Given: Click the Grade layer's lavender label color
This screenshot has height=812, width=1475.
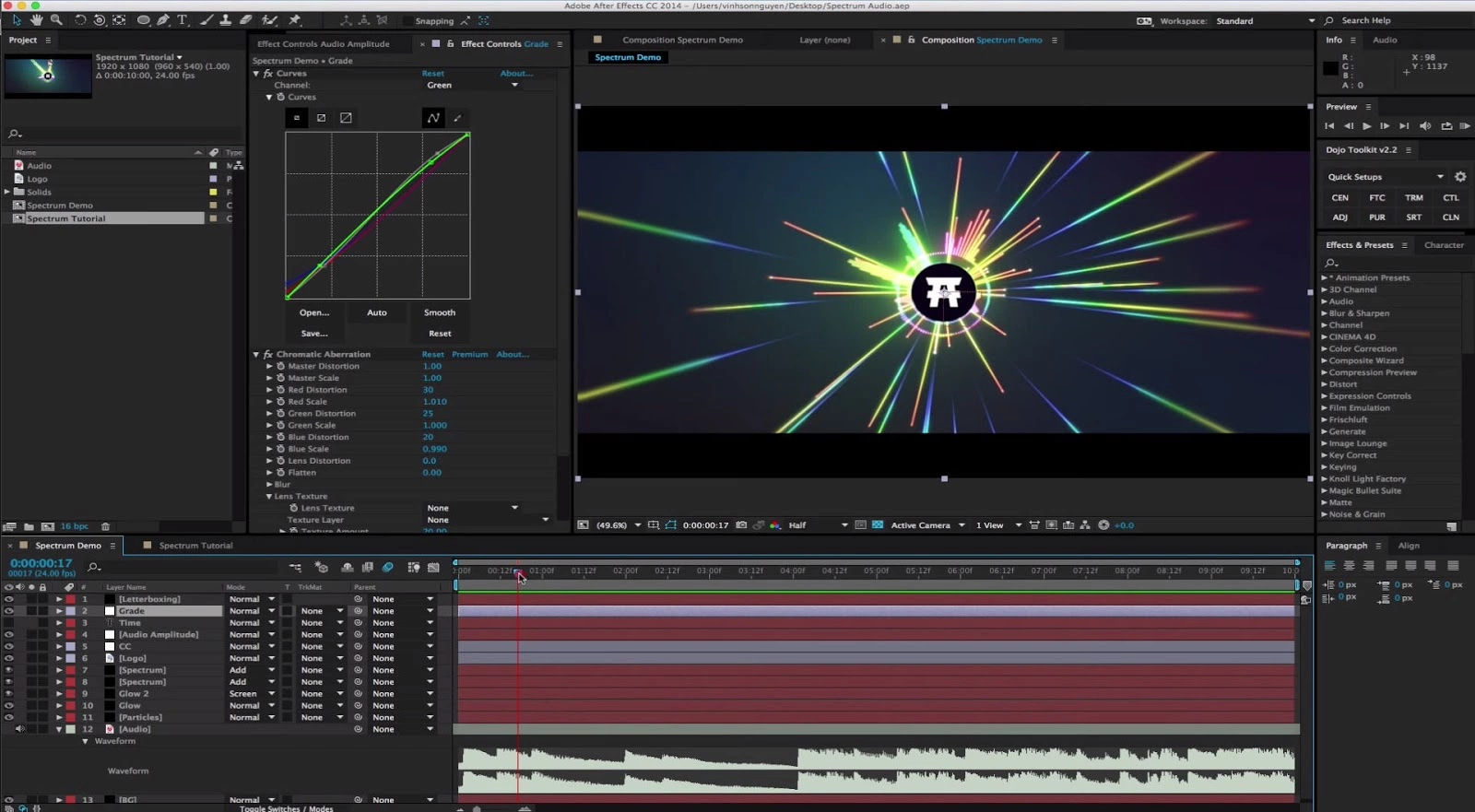Looking at the screenshot, I should pyautogui.click(x=71, y=611).
